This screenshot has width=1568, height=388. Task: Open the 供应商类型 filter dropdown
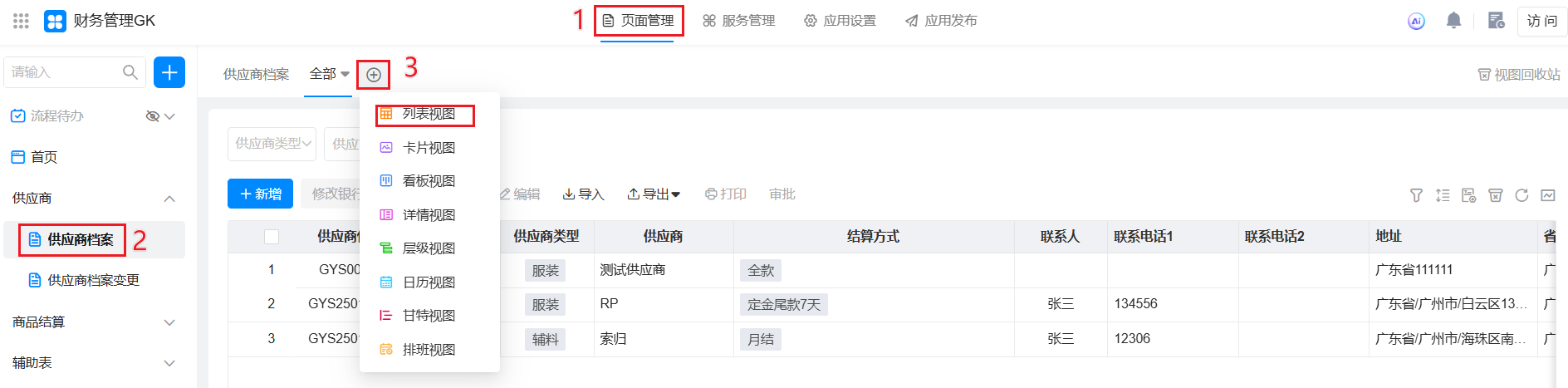pyautogui.click(x=272, y=144)
